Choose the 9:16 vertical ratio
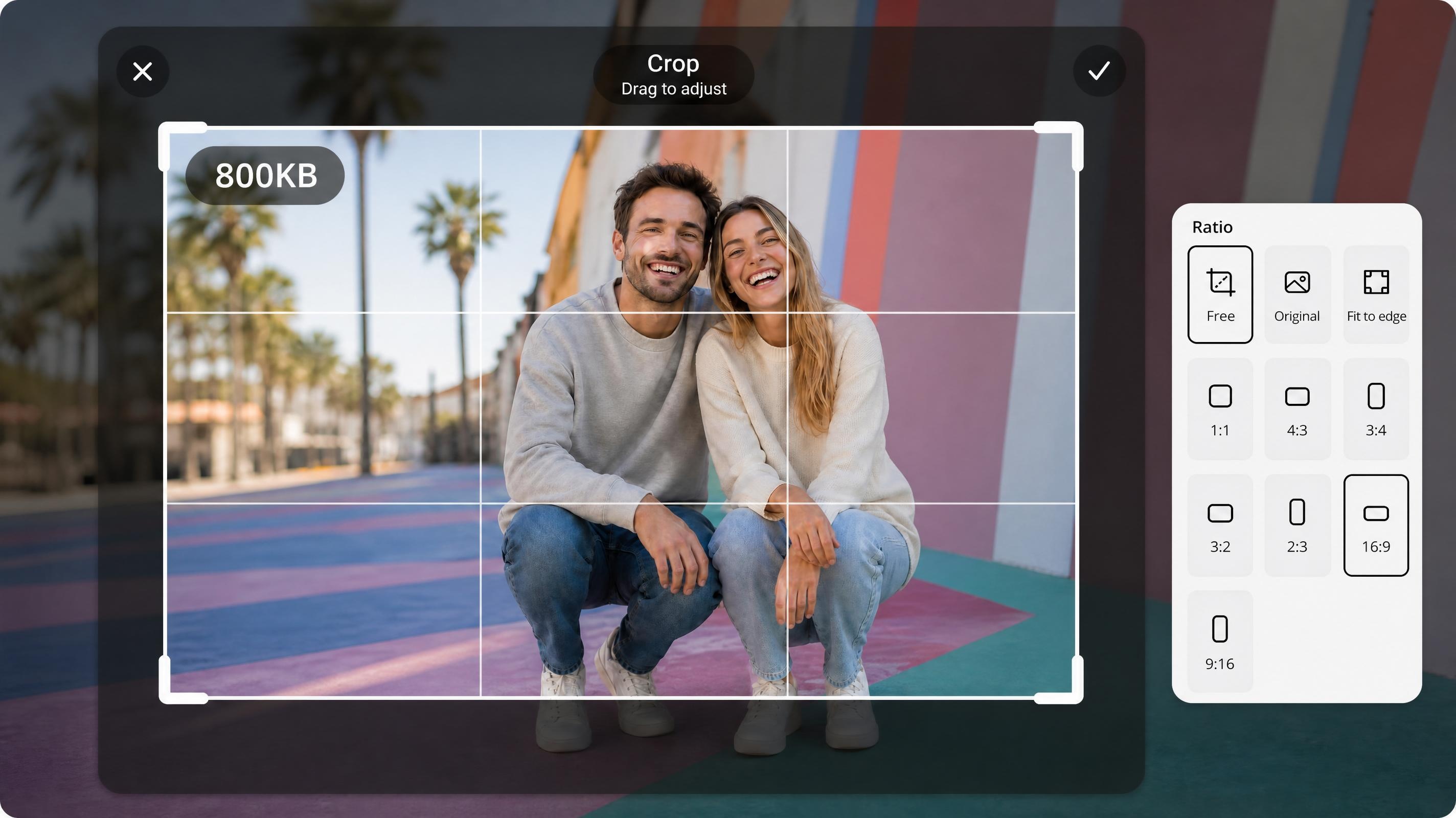Image resolution: width=1456 pixels, height=818 pixels. [1220, 642]
